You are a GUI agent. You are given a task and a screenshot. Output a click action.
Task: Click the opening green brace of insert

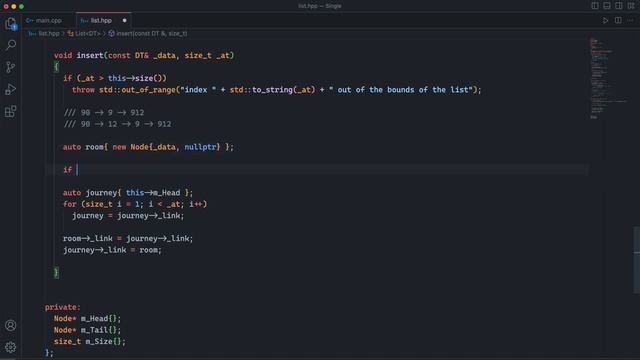pyautogui.click(x=56, y=67)
